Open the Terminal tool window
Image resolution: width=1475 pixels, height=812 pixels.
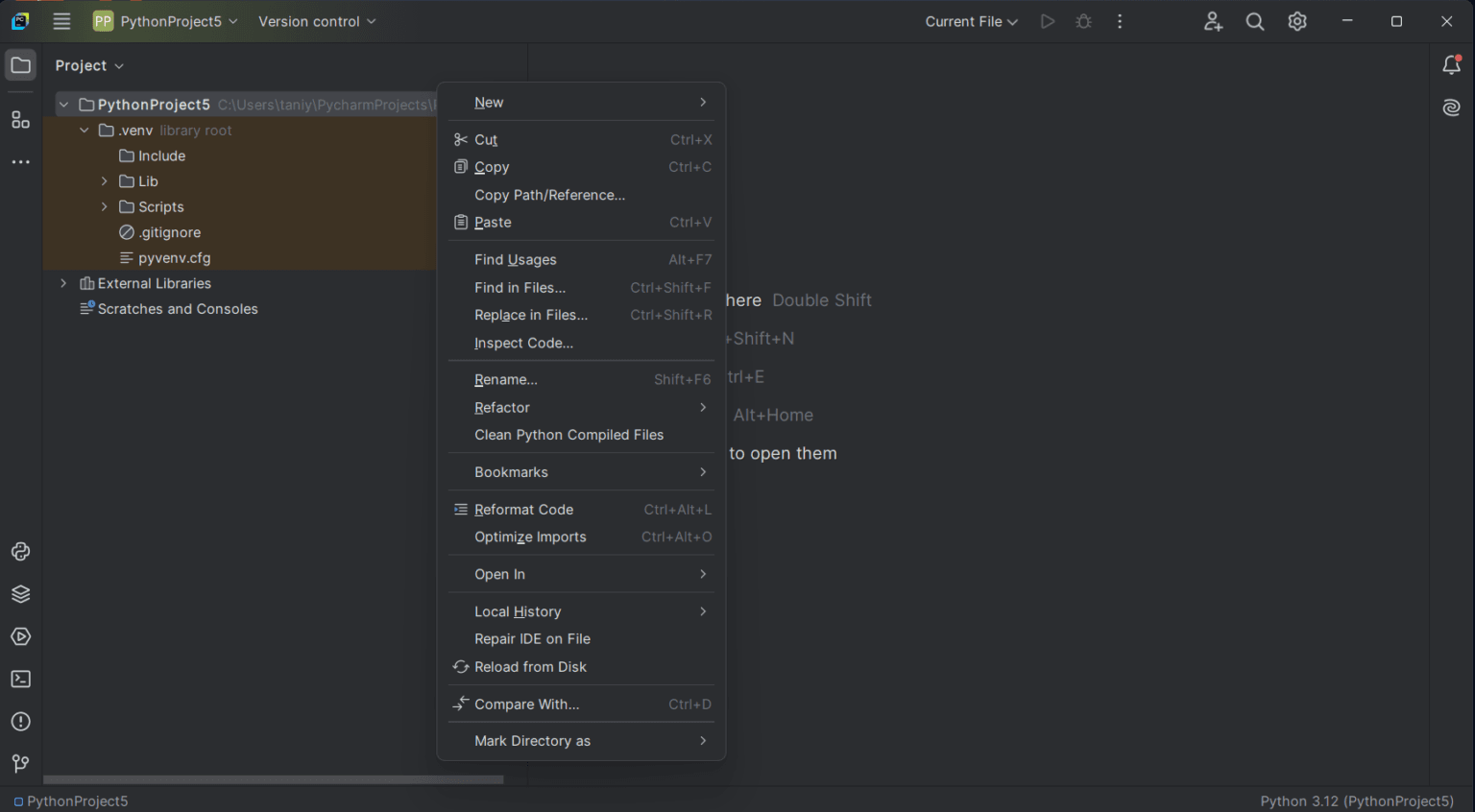20,679
